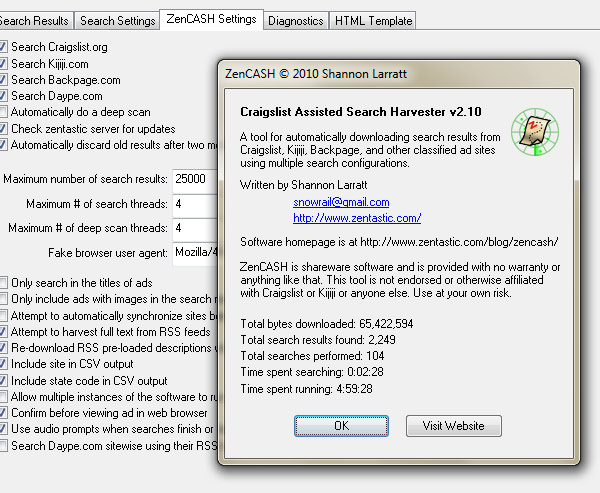
Task: Click the 'Total bytes downloaded: 65,422,594' text
Action: (327, 324)
